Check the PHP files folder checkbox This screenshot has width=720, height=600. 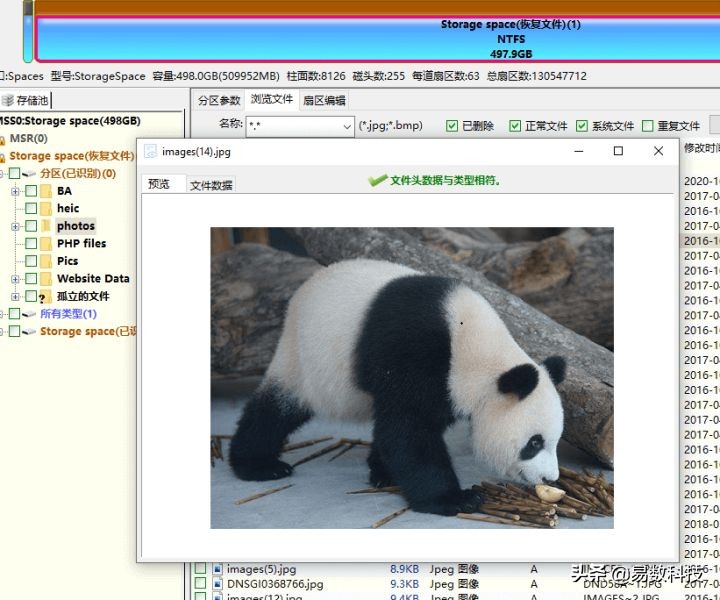click(x=31, y=243)
